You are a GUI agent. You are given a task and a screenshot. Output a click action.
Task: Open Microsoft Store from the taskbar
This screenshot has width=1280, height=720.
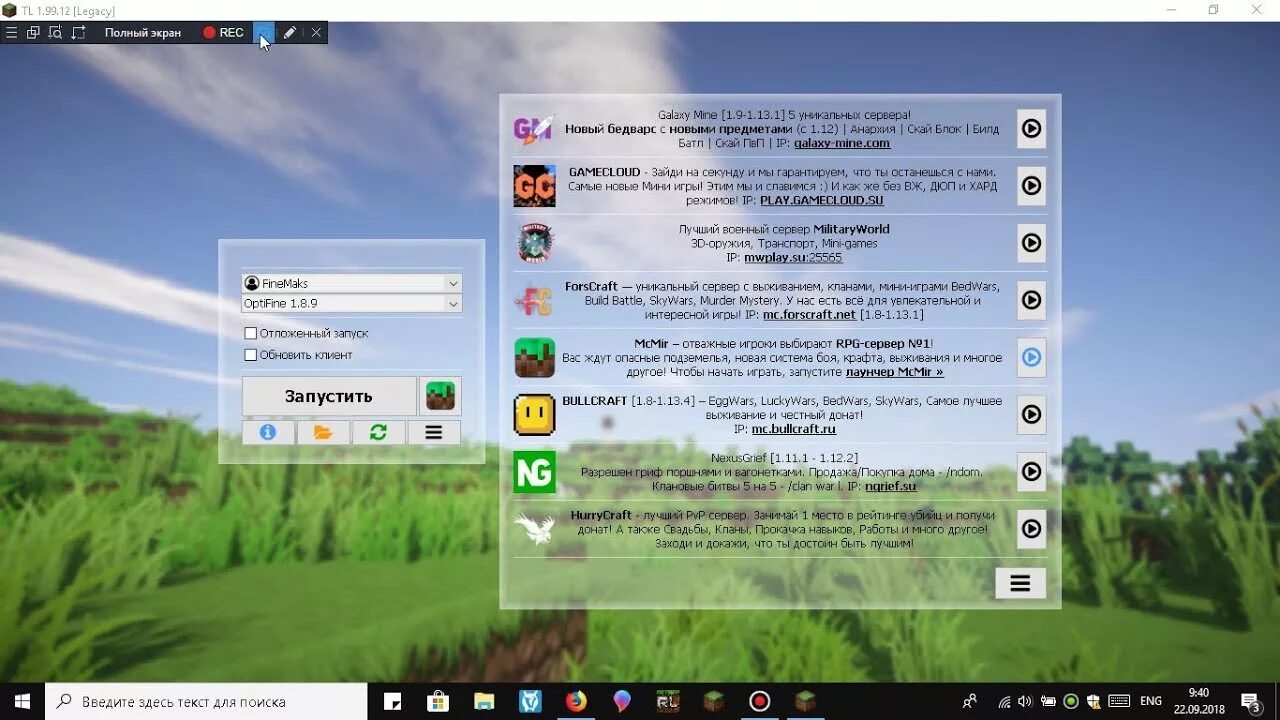(x=438, y=702)
